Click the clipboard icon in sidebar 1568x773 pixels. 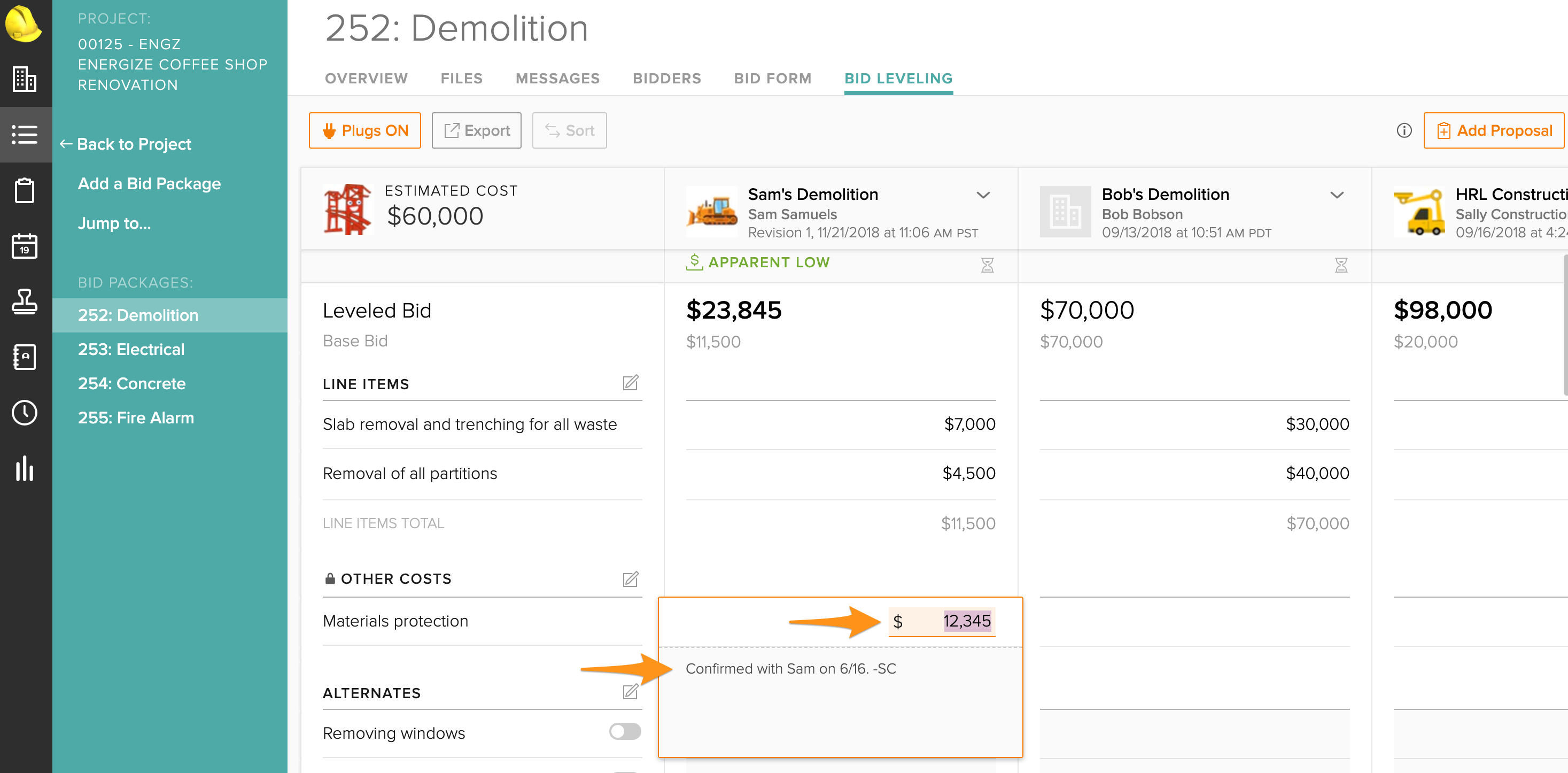tap(25, 190)
